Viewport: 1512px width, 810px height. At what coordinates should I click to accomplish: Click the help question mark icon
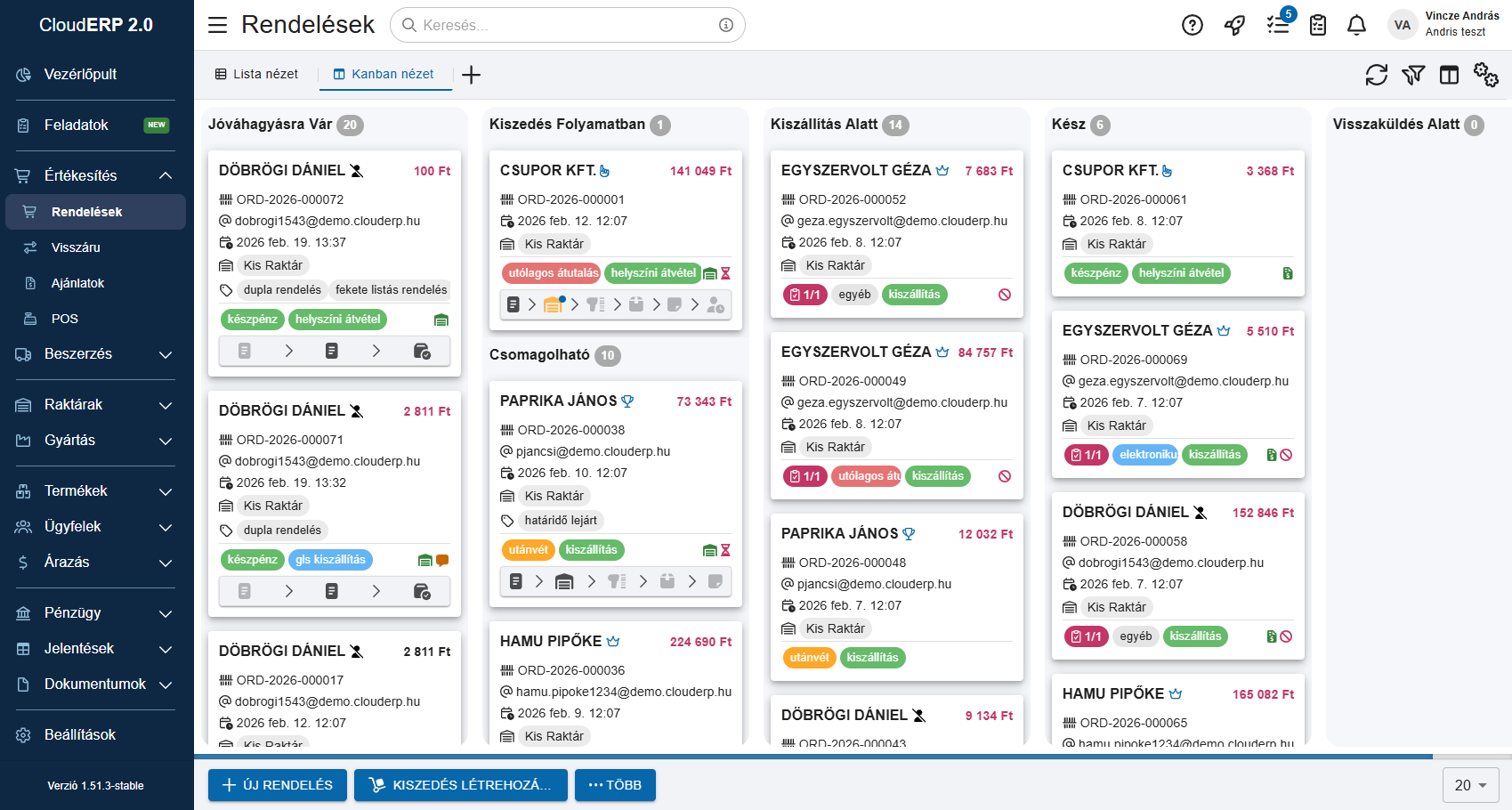coord(1192,25)
